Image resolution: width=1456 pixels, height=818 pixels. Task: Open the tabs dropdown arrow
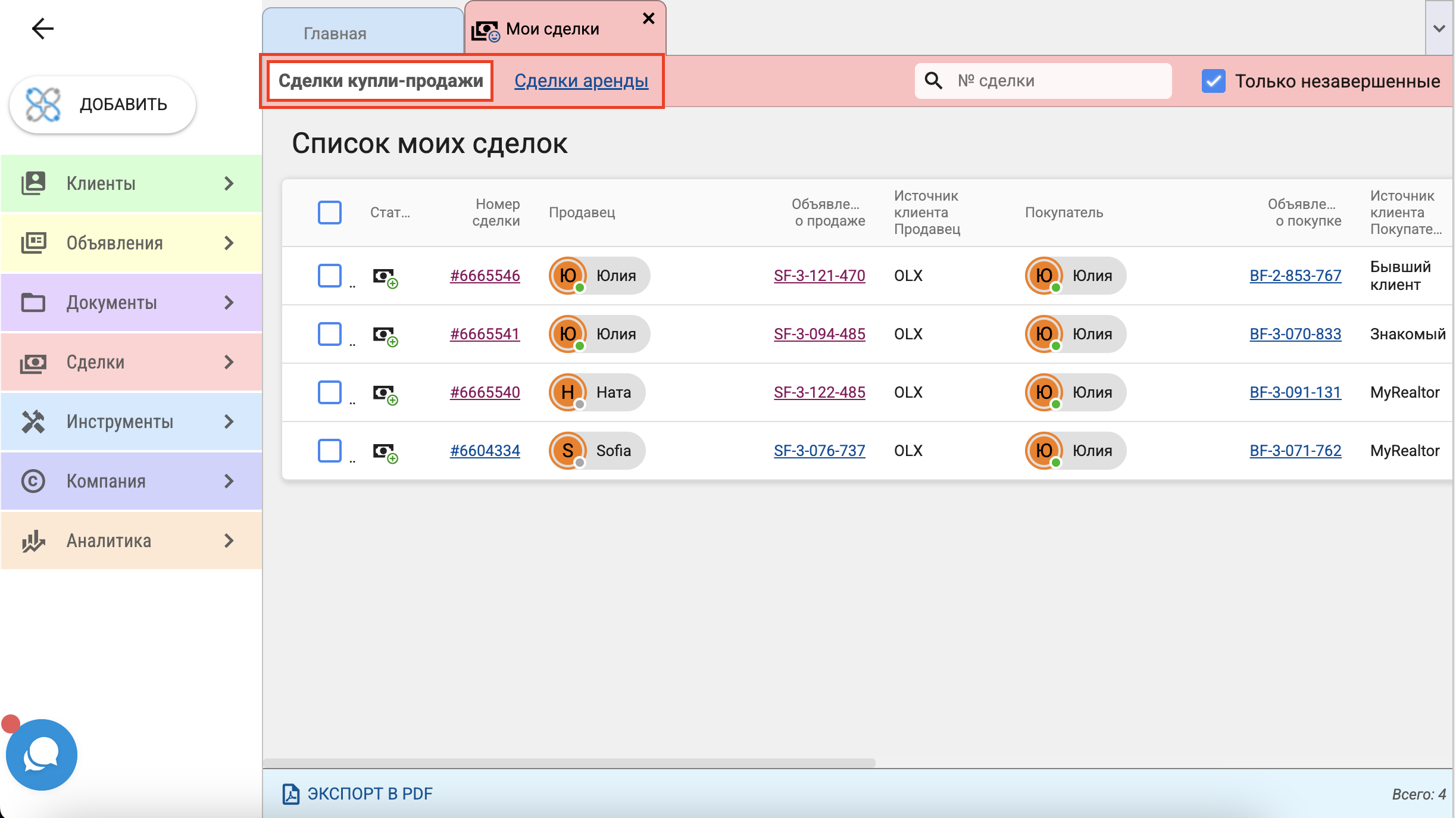[x=1439, y=29]
